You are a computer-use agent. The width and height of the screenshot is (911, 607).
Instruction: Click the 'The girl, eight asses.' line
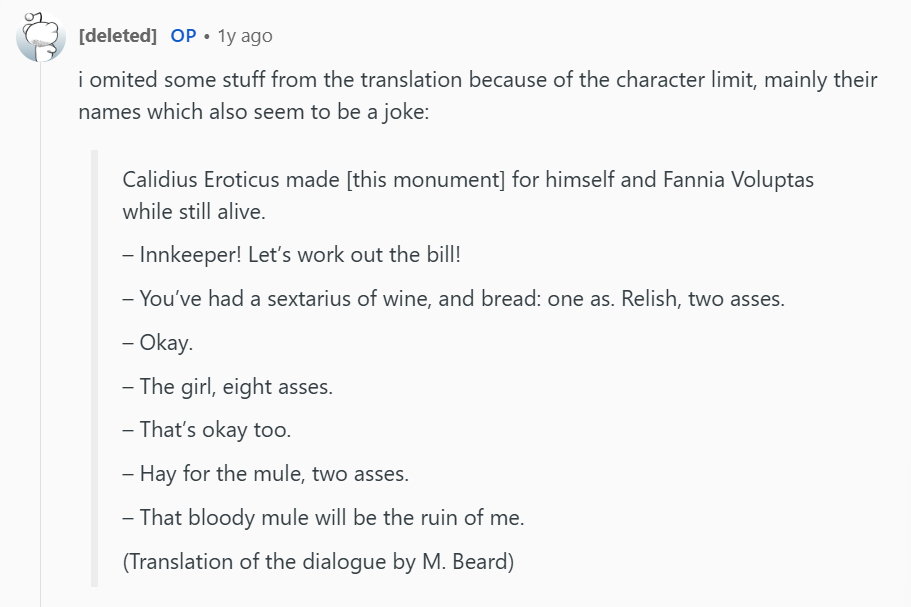(227, 387)
